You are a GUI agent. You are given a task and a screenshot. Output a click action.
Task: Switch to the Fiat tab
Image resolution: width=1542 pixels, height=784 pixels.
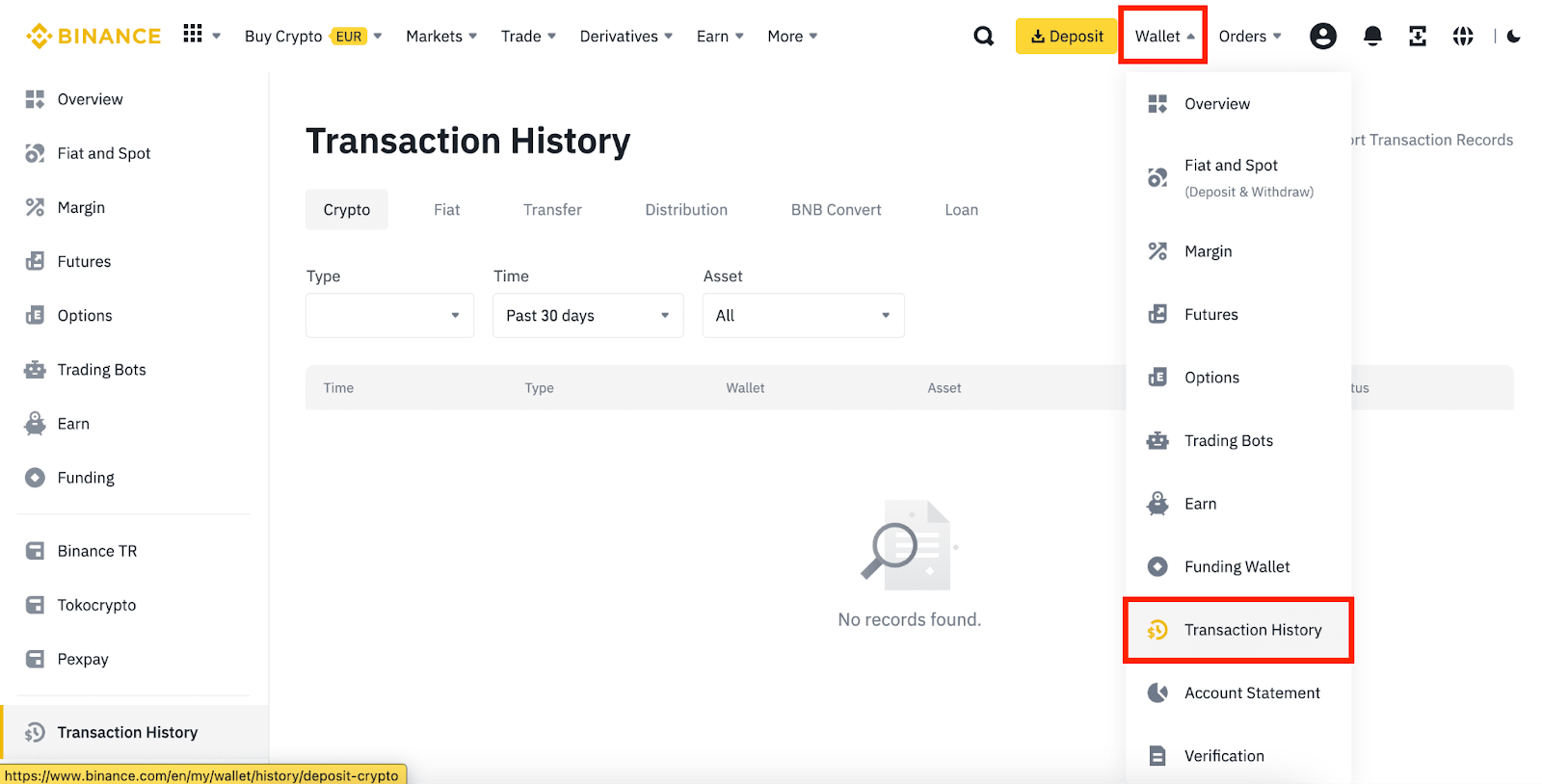(x=446, y=210)
